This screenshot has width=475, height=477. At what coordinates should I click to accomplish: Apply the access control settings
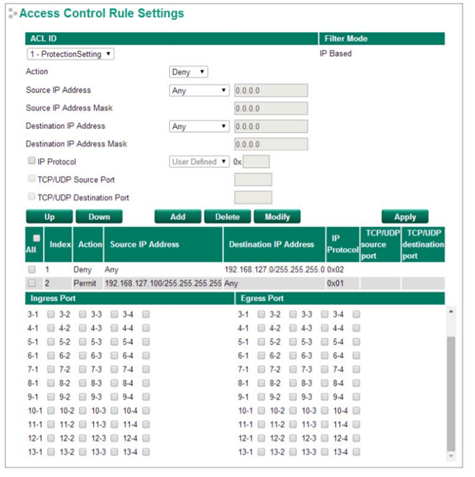[405, 217]
